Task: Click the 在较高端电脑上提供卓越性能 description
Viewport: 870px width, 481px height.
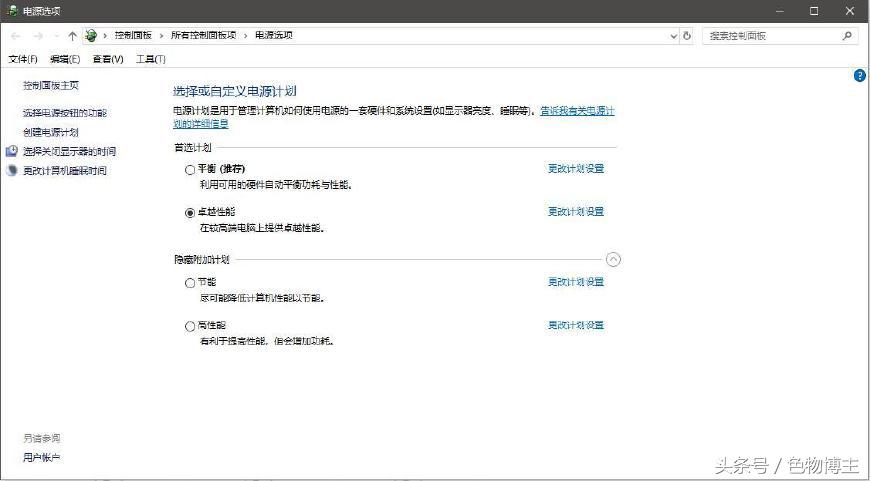Action: [262, 228]
